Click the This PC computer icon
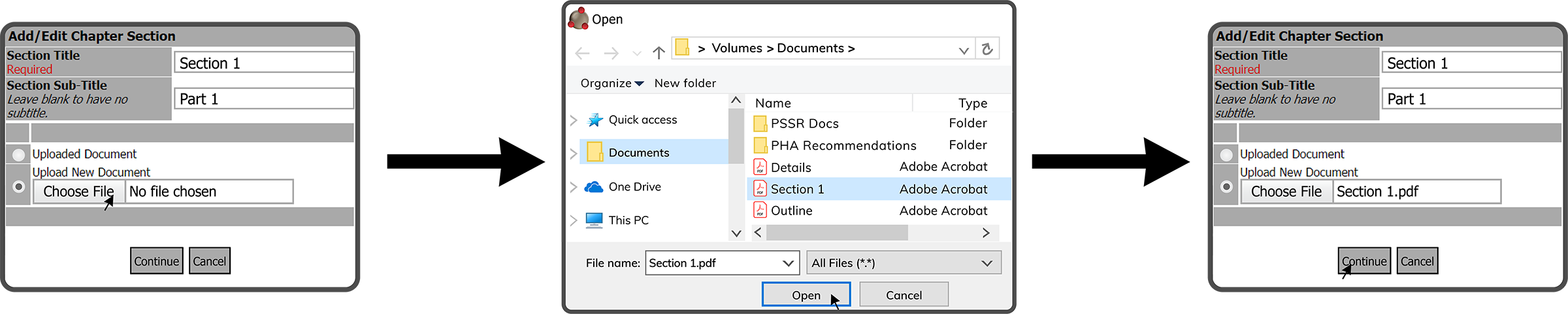The height and width of the screenshot is (314, 1568). 594,220
